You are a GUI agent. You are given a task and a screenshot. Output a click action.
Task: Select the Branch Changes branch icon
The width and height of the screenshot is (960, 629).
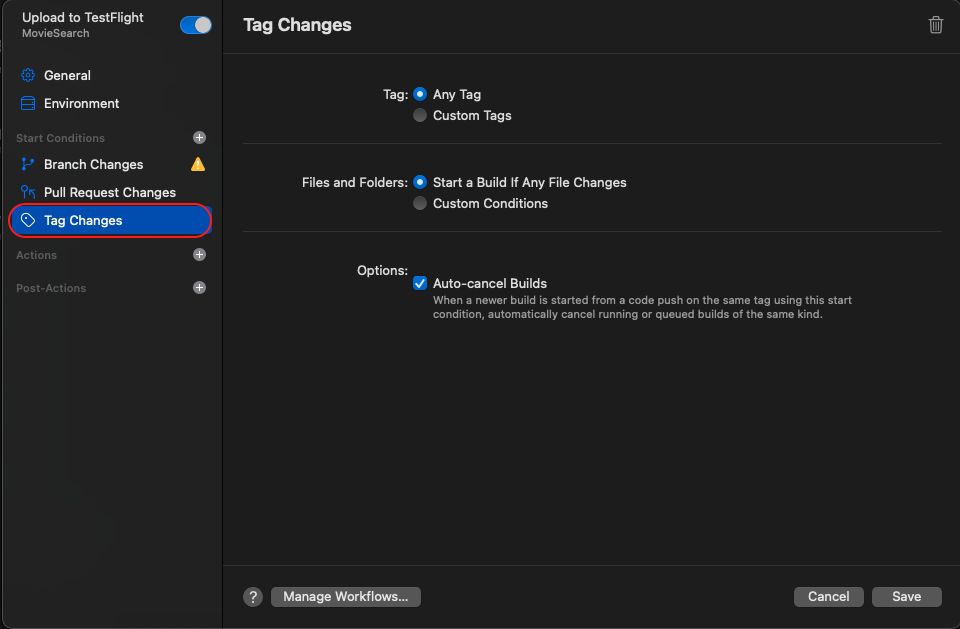tap(28, 164)
